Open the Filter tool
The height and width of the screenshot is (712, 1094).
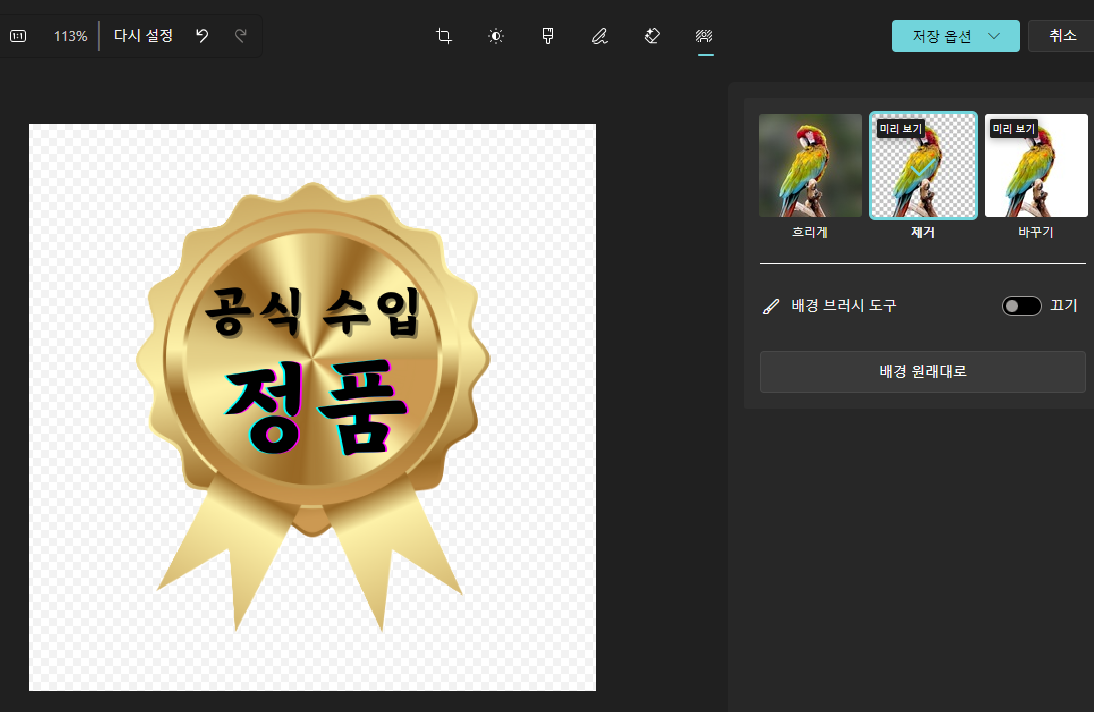click(547, 35)
